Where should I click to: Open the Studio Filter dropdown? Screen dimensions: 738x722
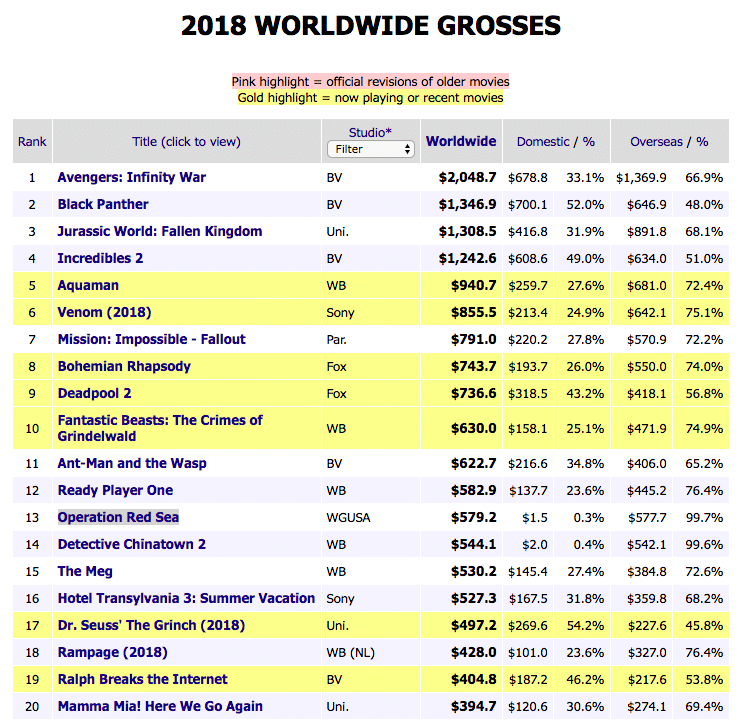370,149
